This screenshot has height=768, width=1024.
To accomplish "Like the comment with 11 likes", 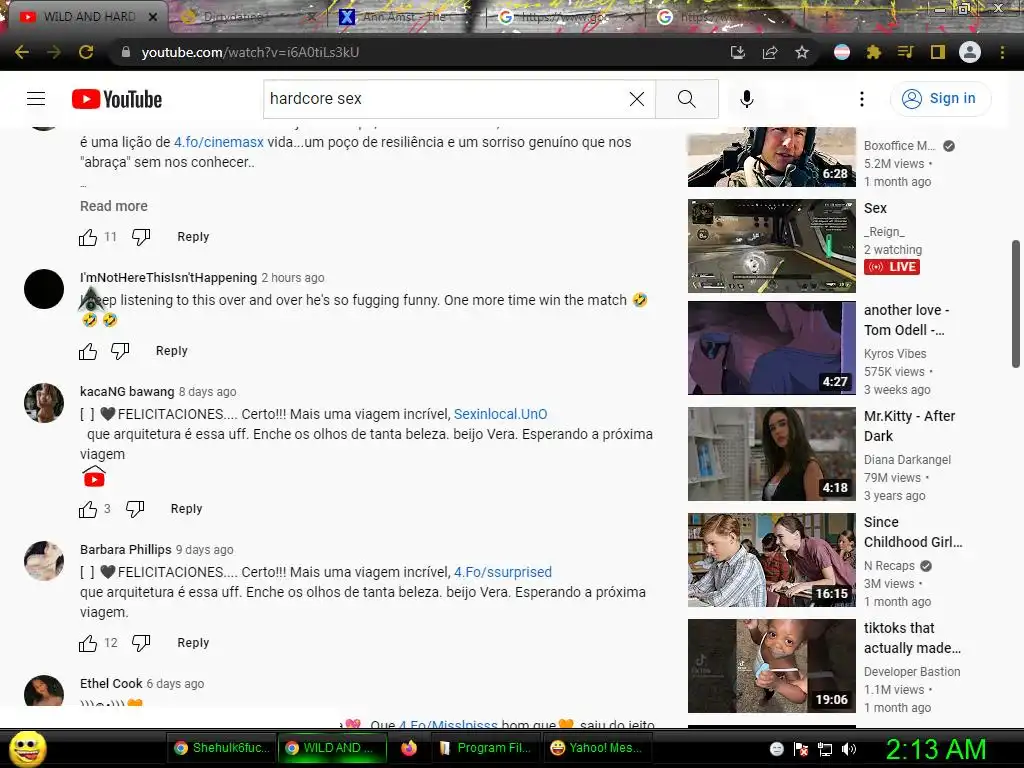I will coord(88,237).
